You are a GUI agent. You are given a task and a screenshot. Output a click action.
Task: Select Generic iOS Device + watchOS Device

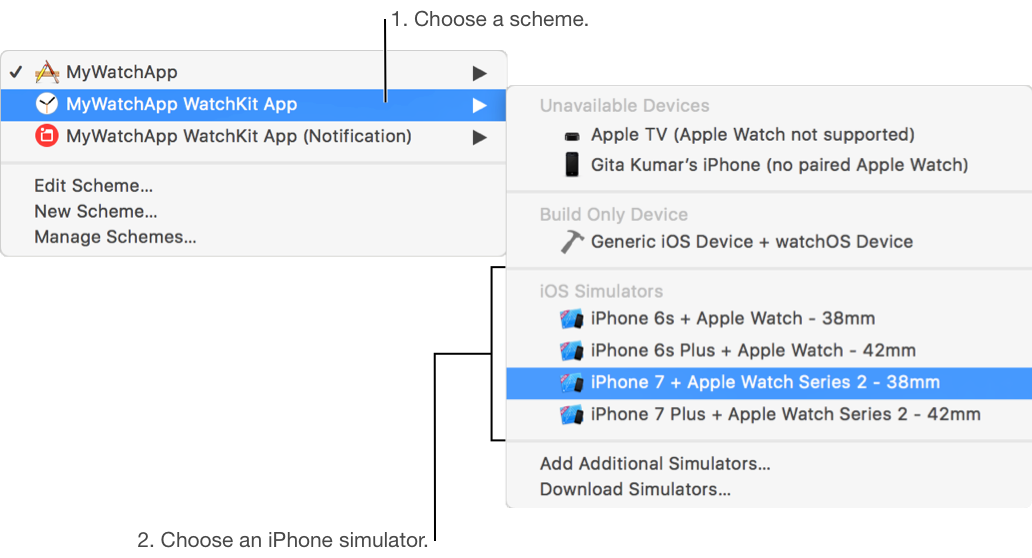click(x=751, y=241)
